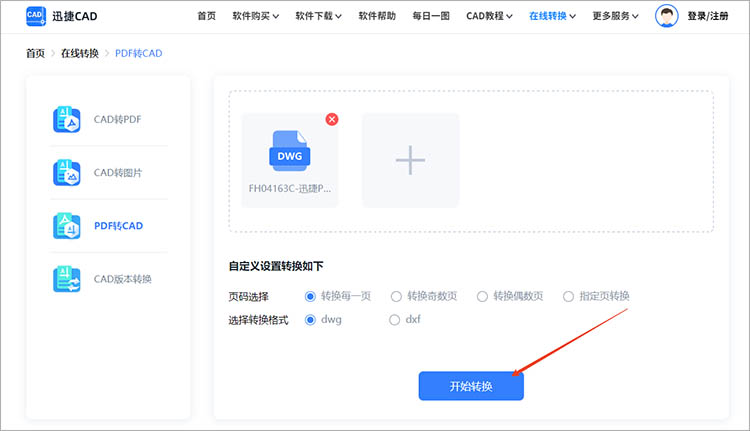Go to 首页 in top navigation
This screenshot has width=750, height=431.
tap(207, 16)
